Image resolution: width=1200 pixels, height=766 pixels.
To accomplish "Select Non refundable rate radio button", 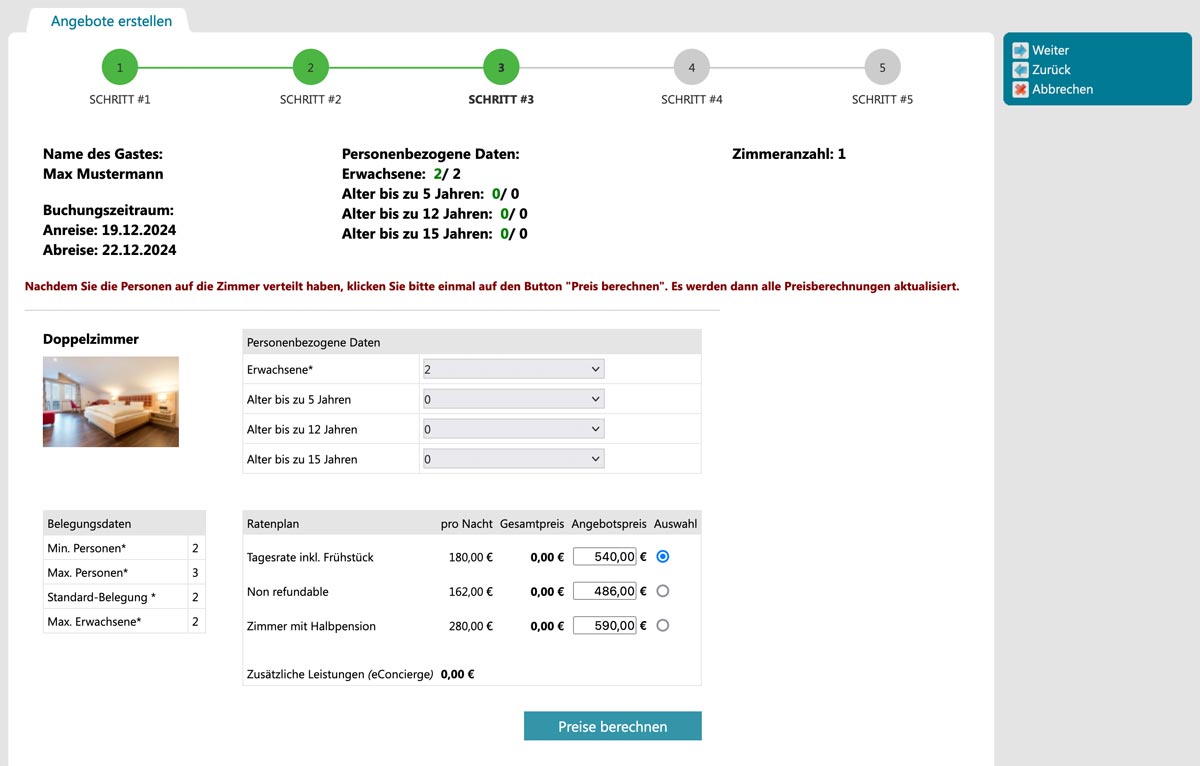I will tap(662, 591).
